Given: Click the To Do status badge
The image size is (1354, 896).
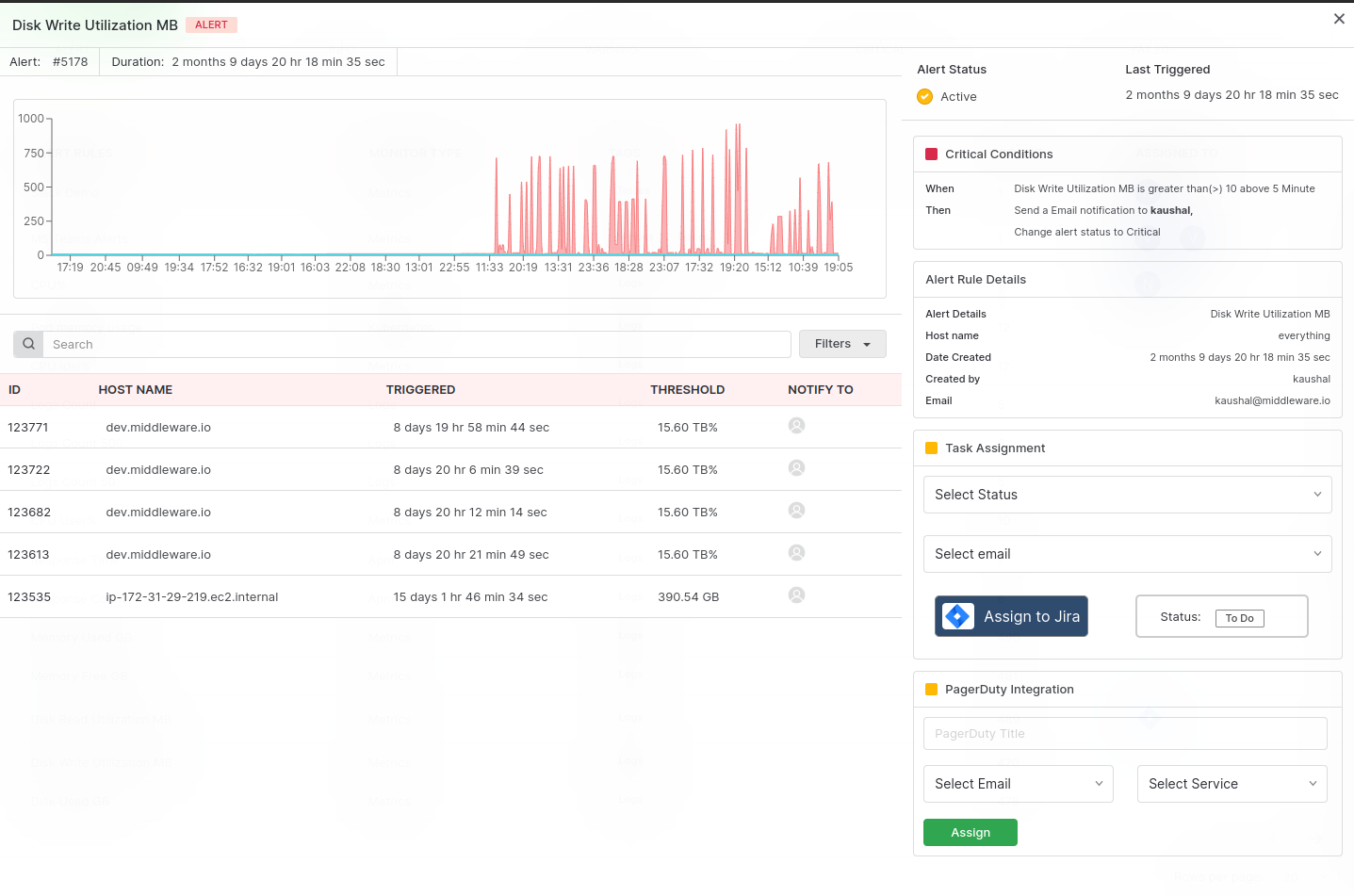Looking at the screenshot, I should click(x=1239, y=618).
